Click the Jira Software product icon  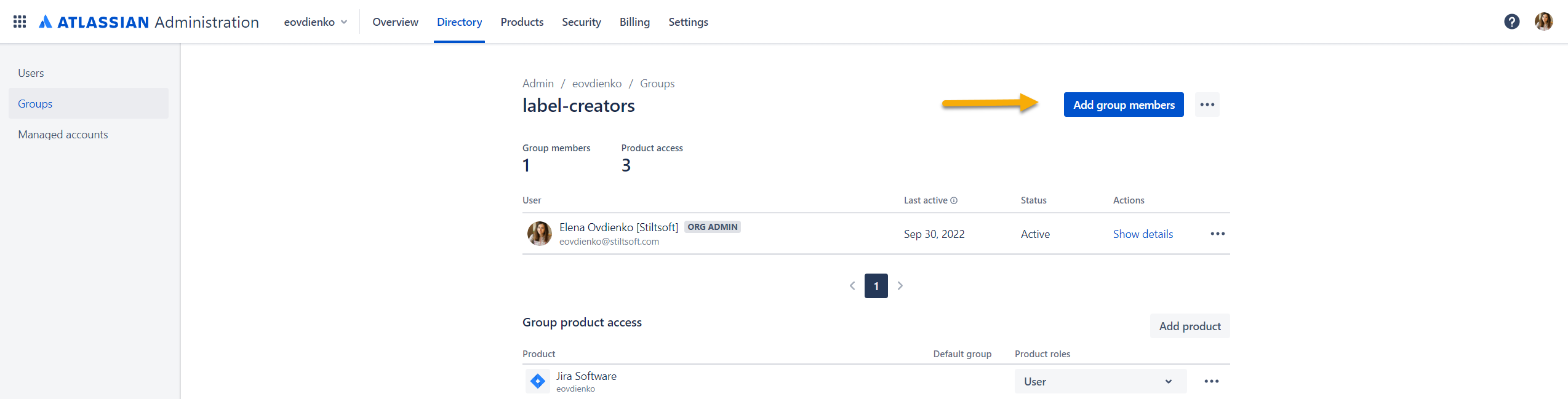tap(537, 381)
